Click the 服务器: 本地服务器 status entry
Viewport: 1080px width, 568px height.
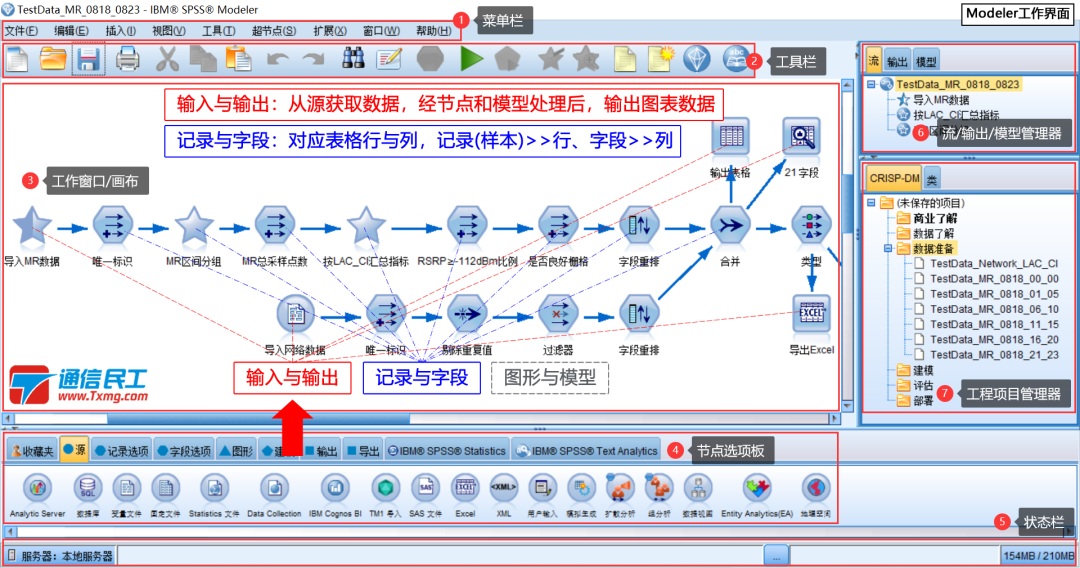coord(60,556)
